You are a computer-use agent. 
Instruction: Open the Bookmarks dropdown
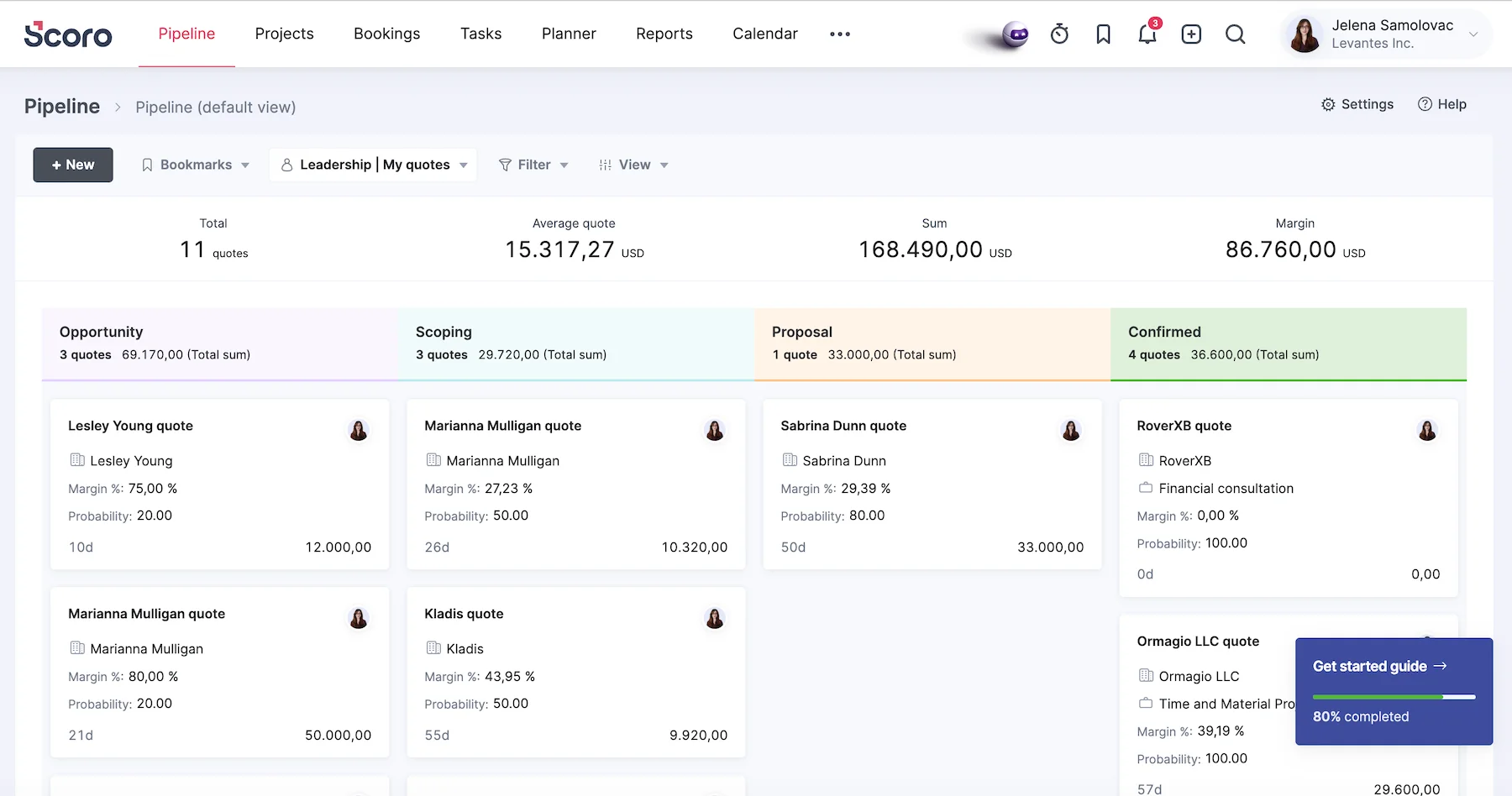(x=195, y=165)
